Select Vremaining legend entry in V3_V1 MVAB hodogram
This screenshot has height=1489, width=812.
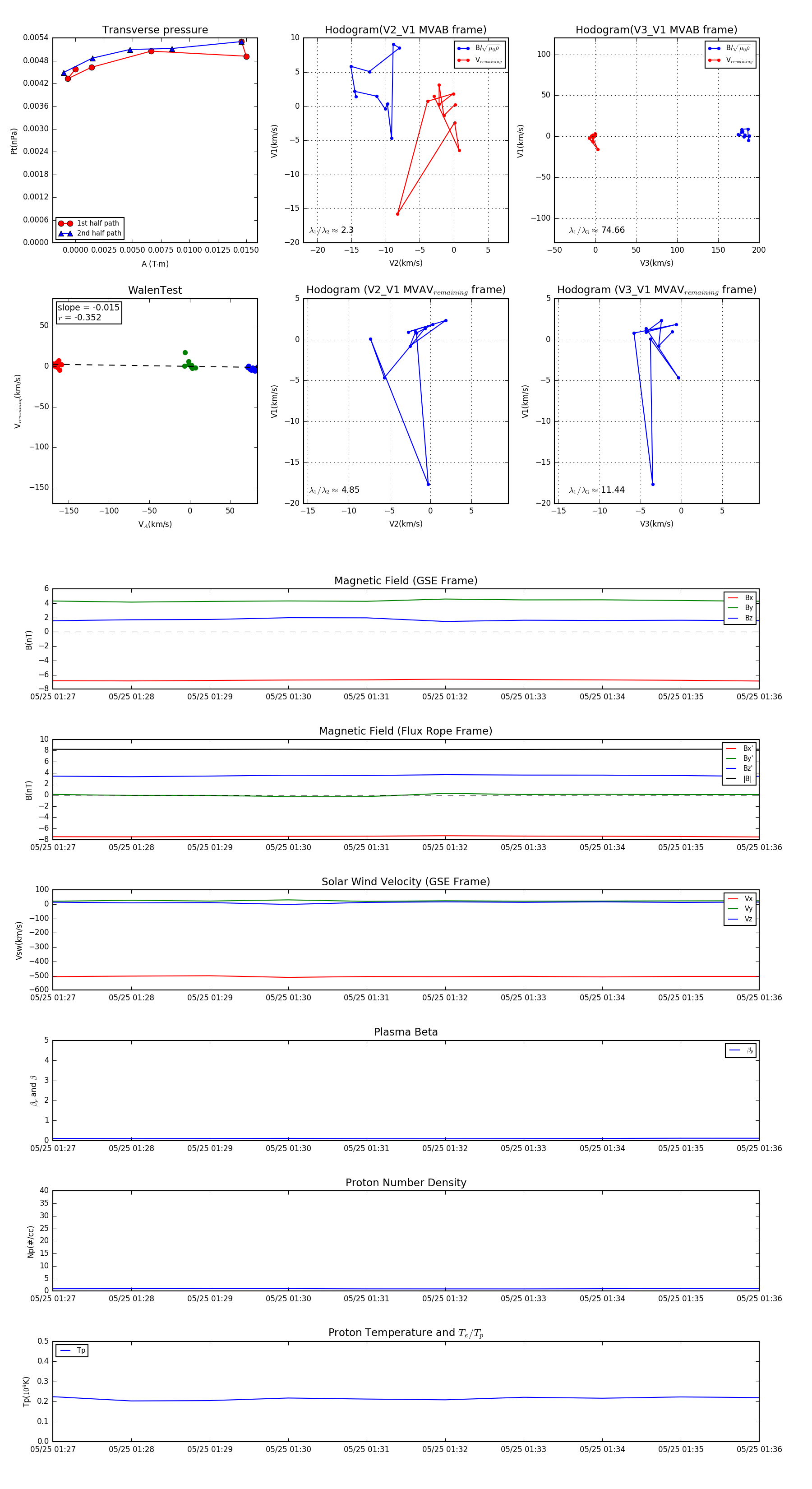730,60
